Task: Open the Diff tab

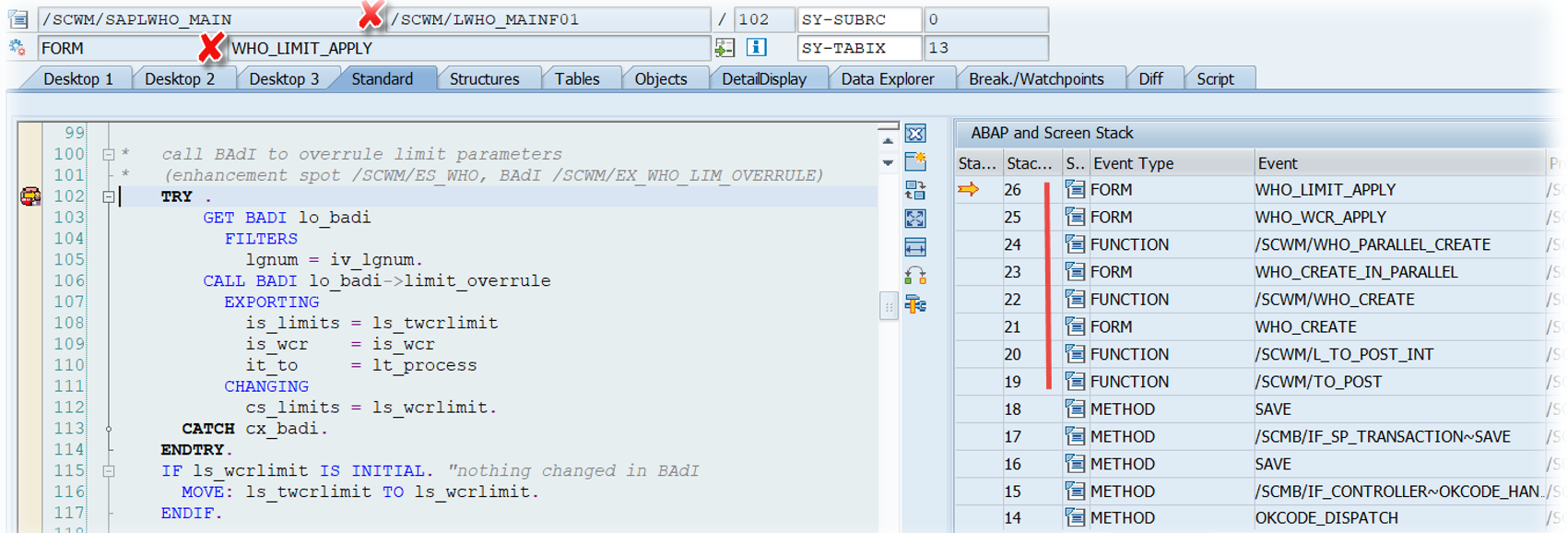Action: 1150,78
